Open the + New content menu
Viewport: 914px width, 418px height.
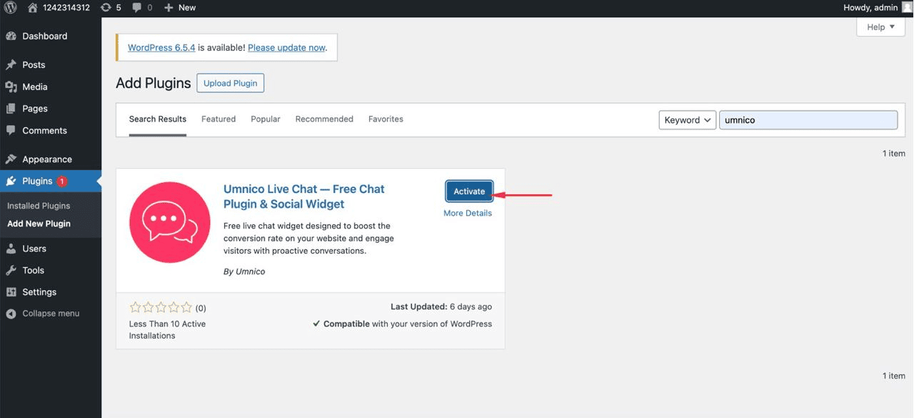click(180, 7)
